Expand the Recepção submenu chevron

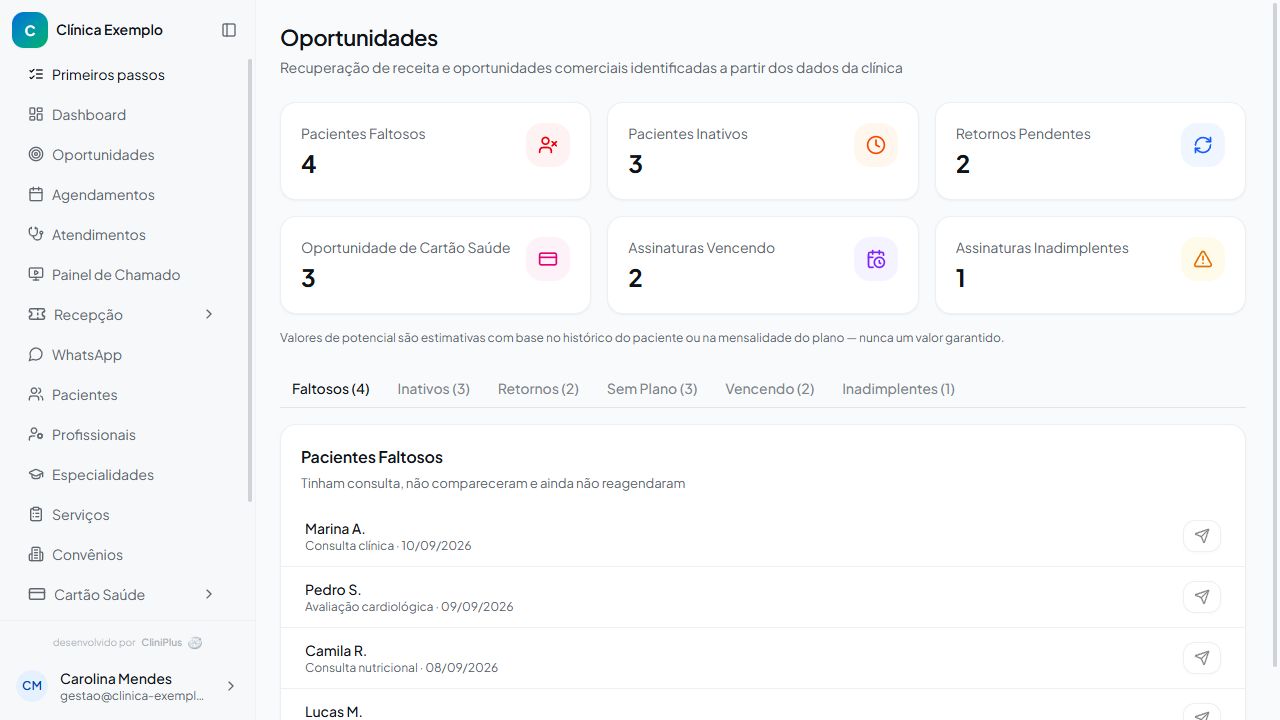pyautogui.click(x=209, y=315)
